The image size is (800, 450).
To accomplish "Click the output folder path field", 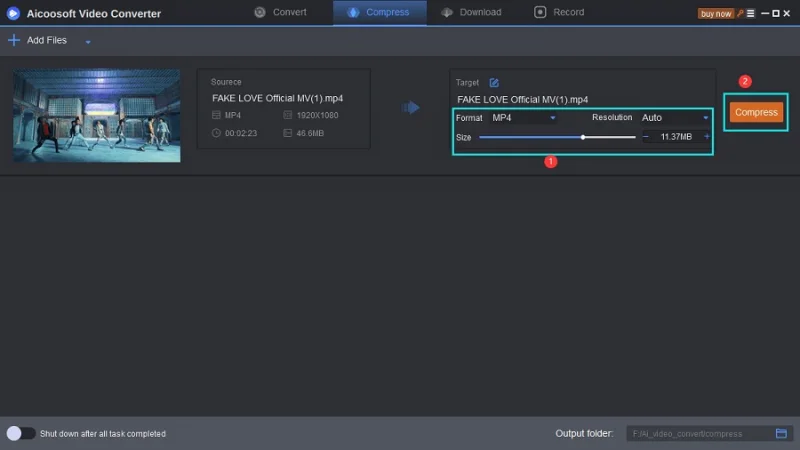I will coord(700,433).
